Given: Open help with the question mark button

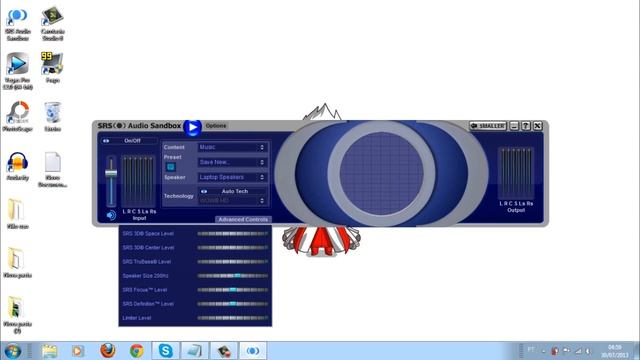Looking at the screenshot, I should [526, 126].
